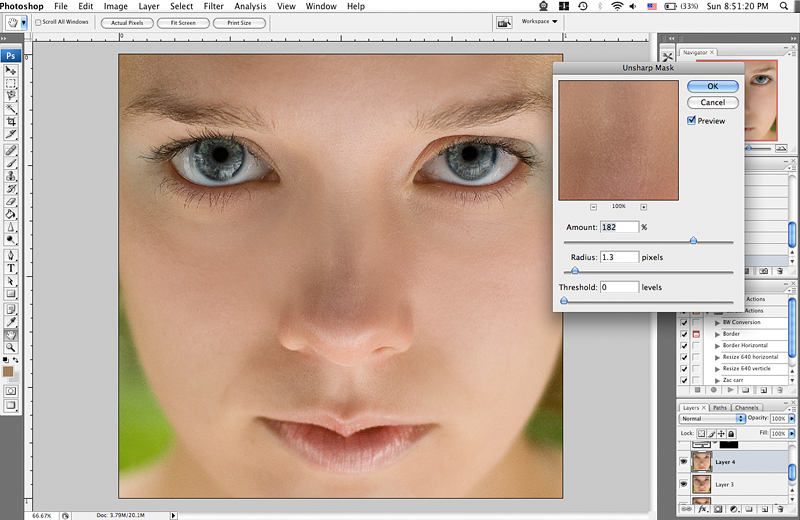Select the Crop tool
The image size is (800, 520).
[x=11, y=121]
